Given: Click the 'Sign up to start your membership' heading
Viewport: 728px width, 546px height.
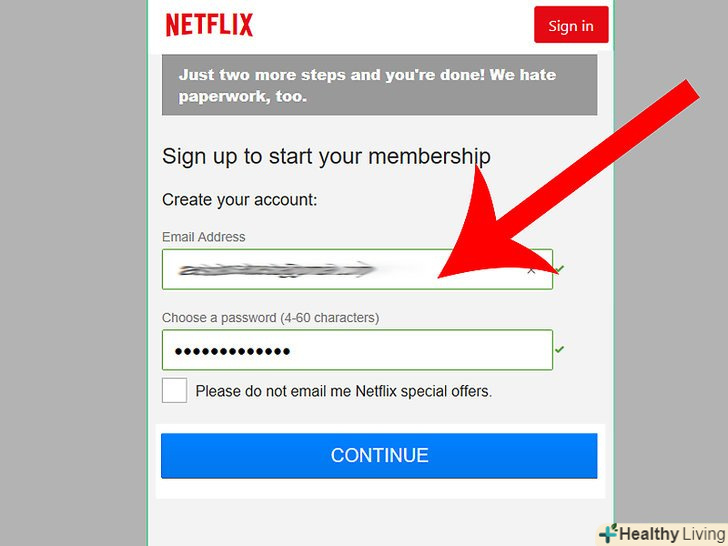Looking at the screenshot, I should [326, 156].
